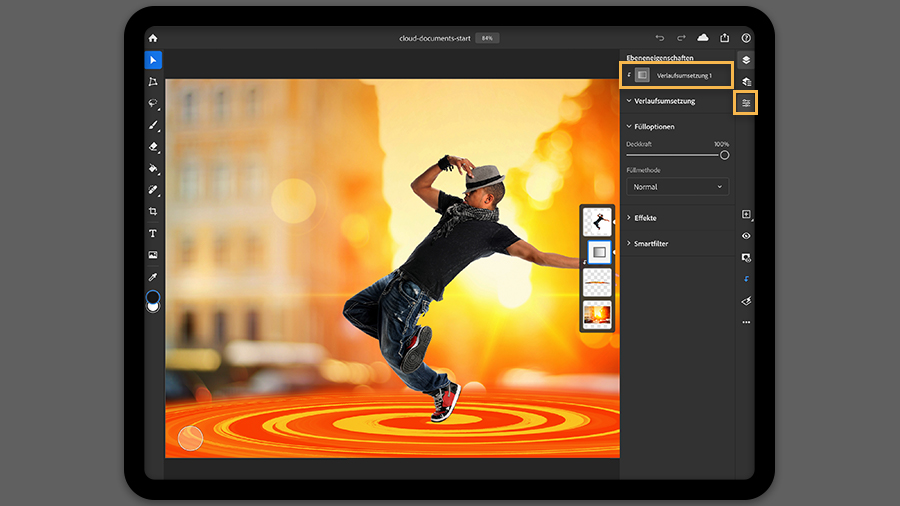The image size is (900, 506).
Task: Select the Lasso tool
Action: (153, 103)
